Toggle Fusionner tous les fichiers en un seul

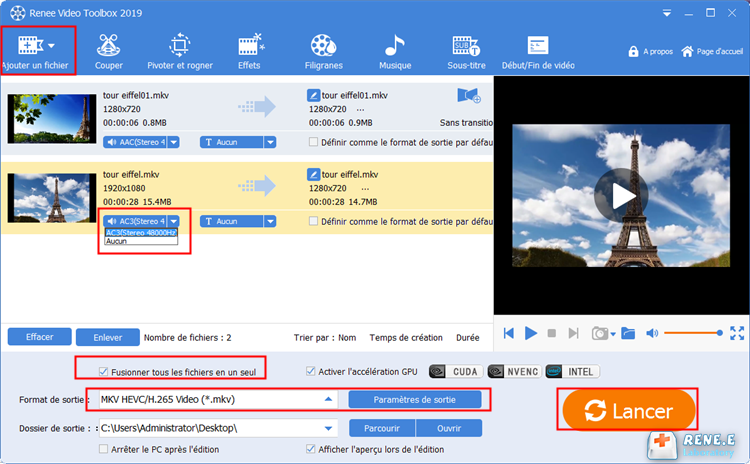[103, 372]
